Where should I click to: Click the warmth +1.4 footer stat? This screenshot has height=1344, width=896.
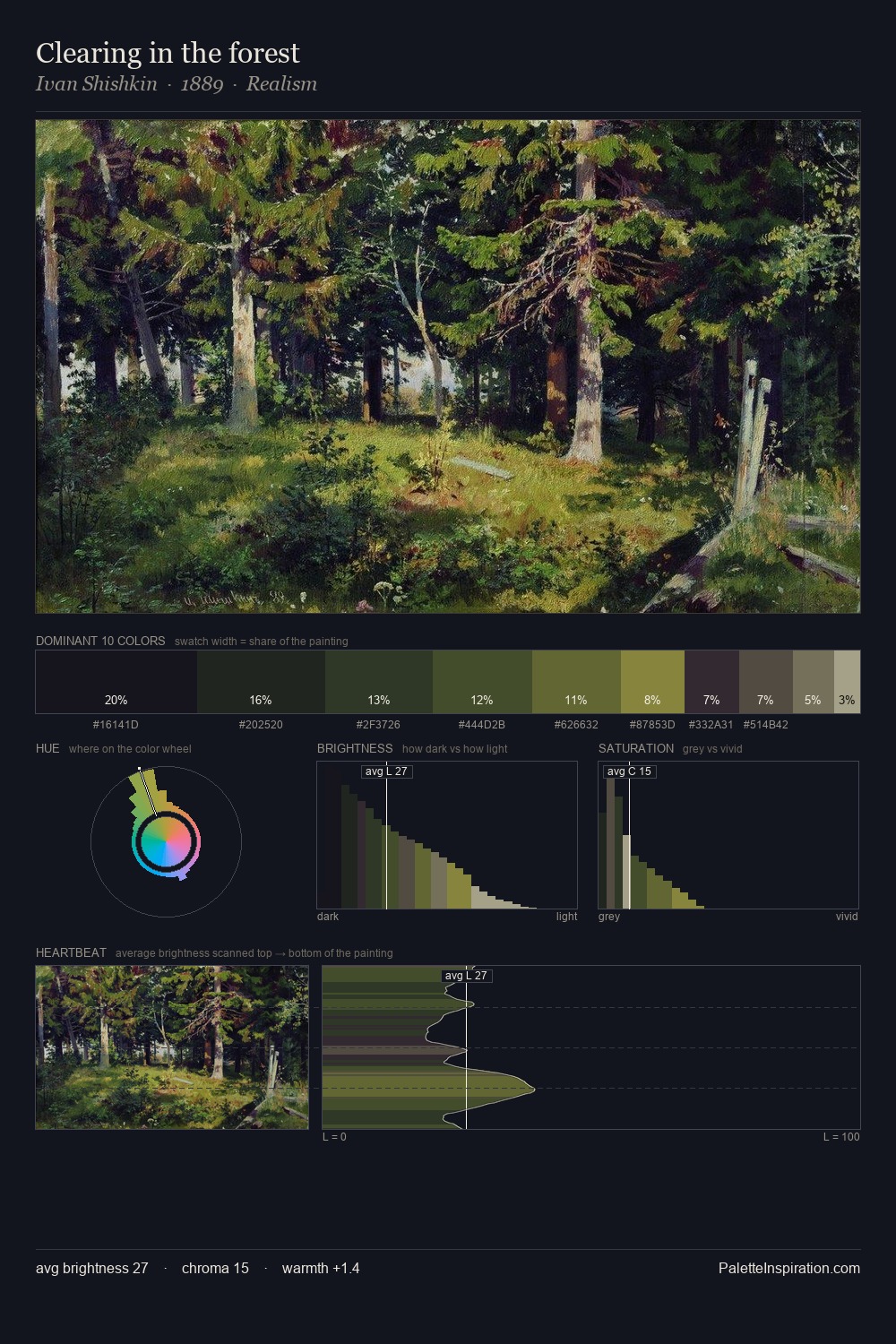[x=321, y=1268]
